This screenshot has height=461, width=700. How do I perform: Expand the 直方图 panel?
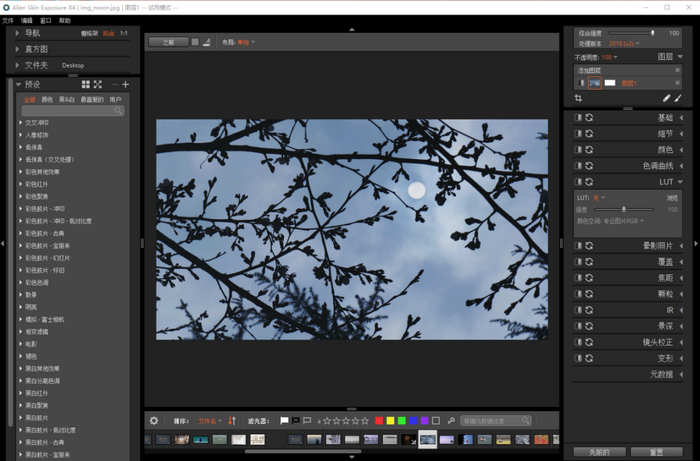36,48
